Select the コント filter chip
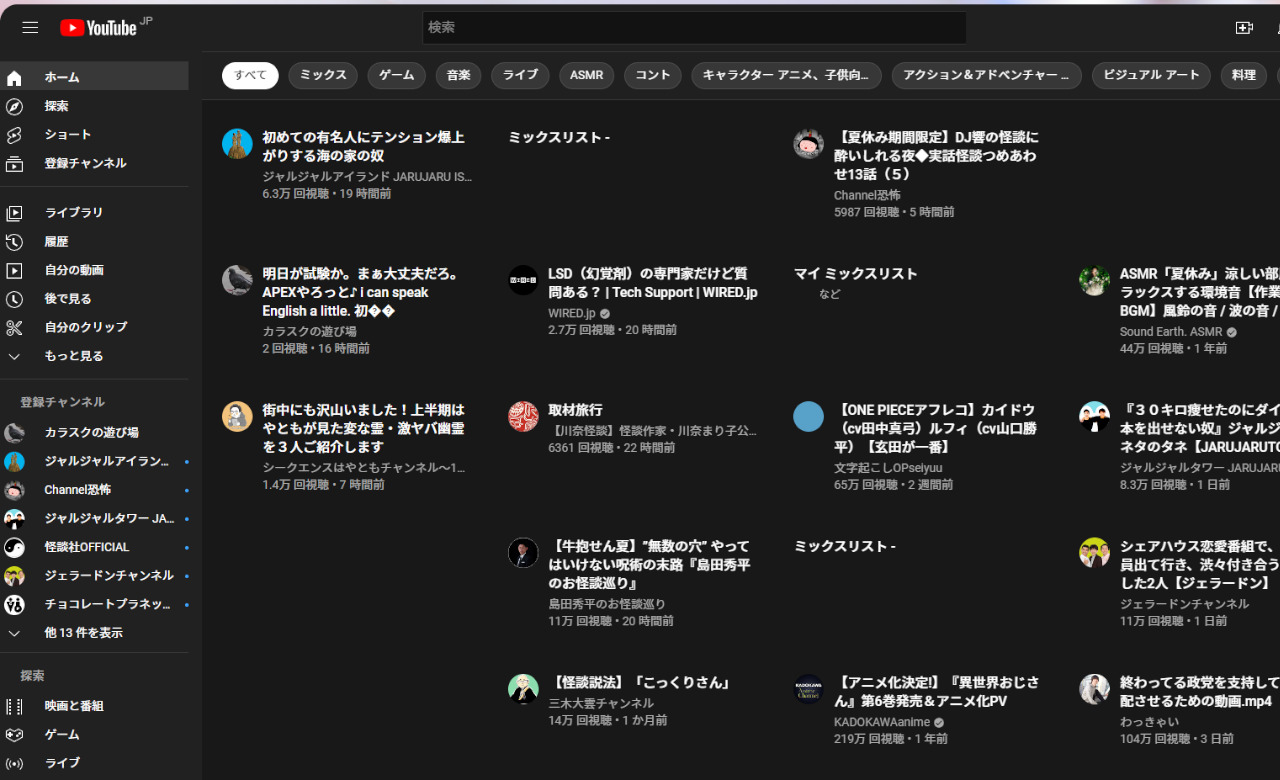Viewport: 1280px width, 780px height. [653, 75]
